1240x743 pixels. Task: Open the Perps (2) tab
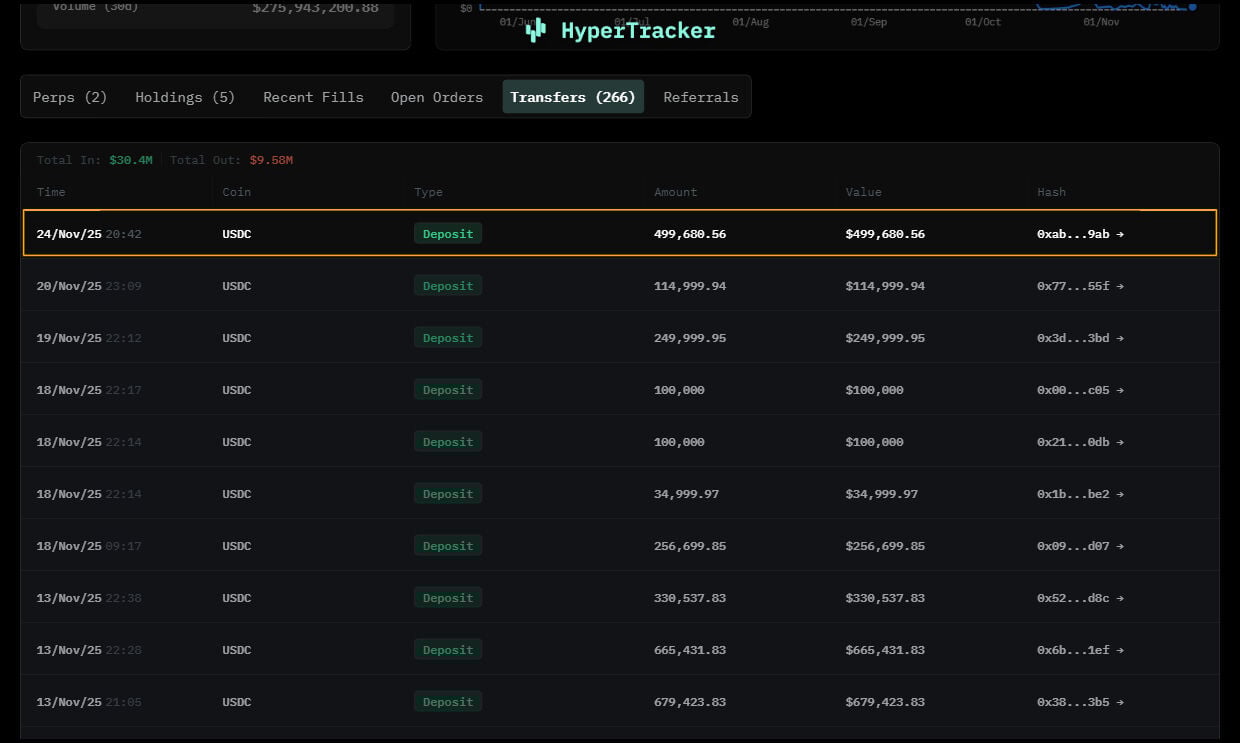[x=69, y=96]
